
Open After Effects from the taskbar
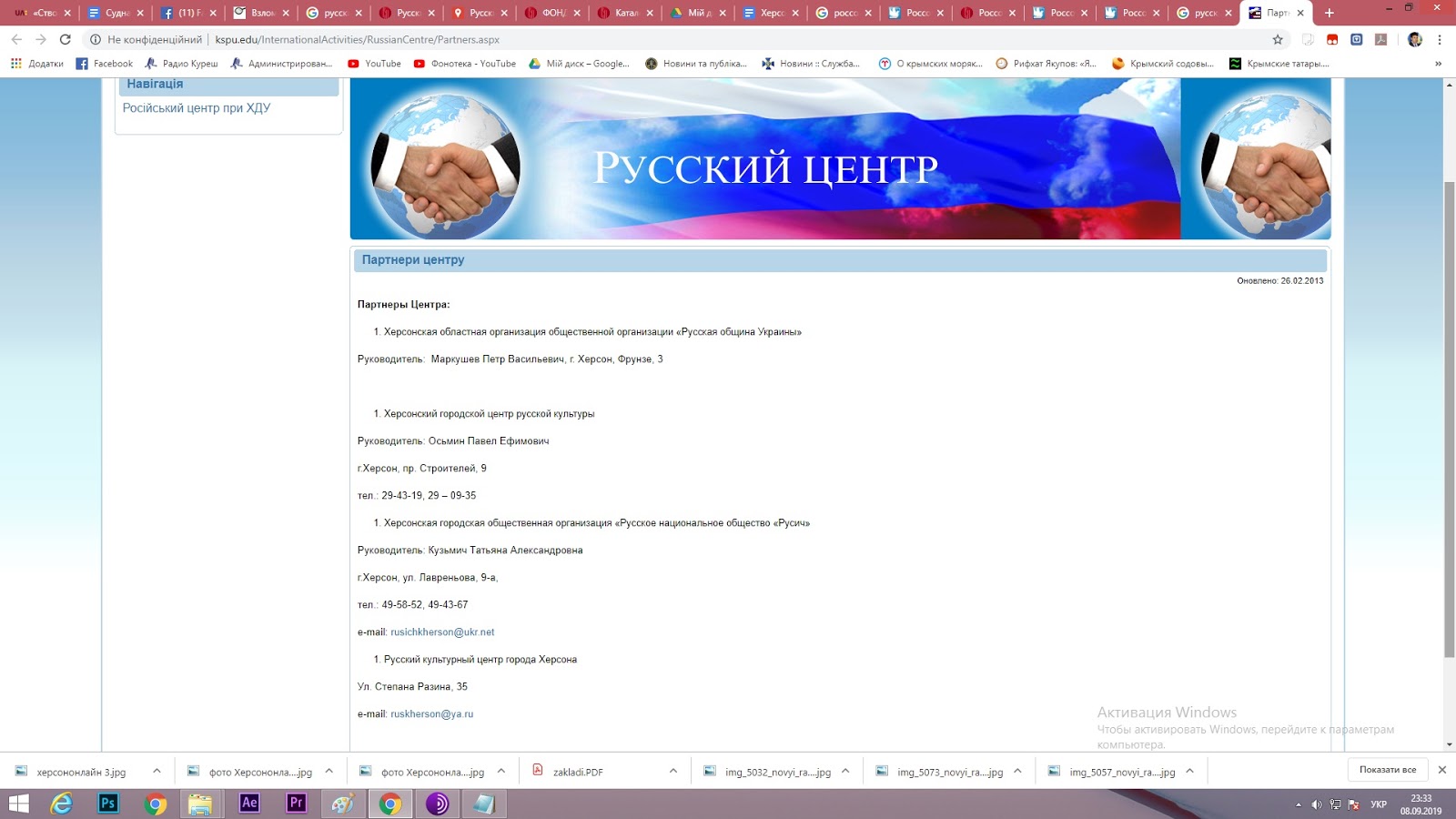click(248, 804)
